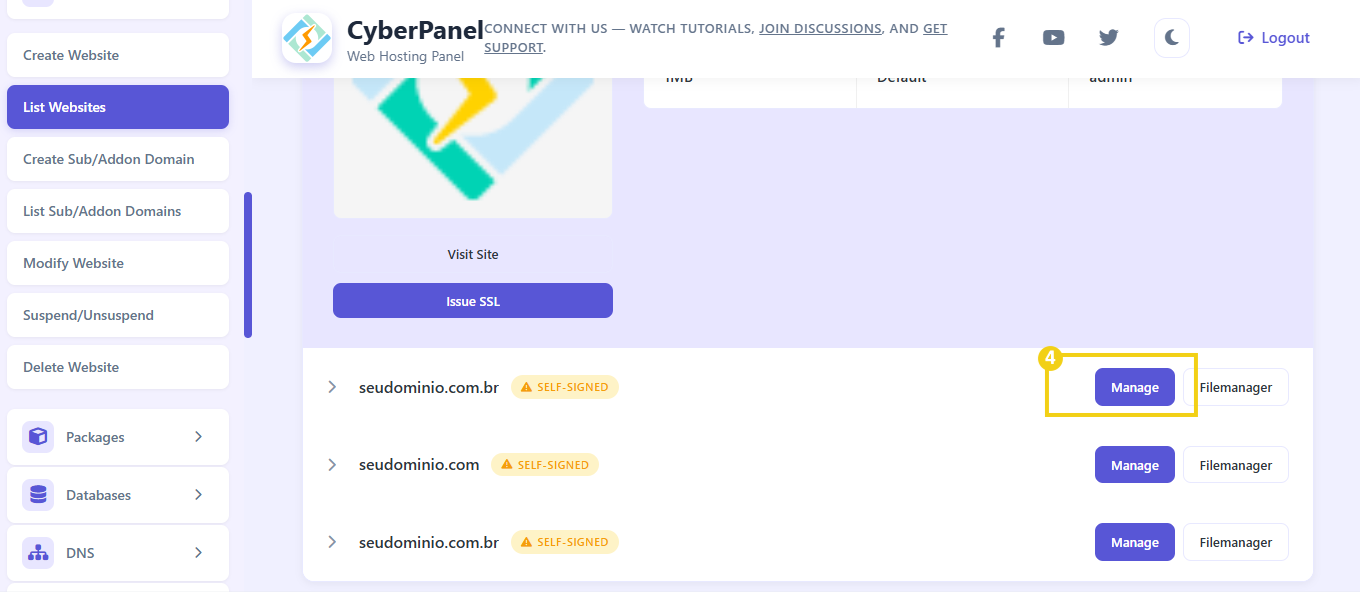Image resolution: width=1360 pixels, height=592 pixels.
Task: Open the Packages sidebar icon
Action: pyautogui.click(x=37, y=437)
